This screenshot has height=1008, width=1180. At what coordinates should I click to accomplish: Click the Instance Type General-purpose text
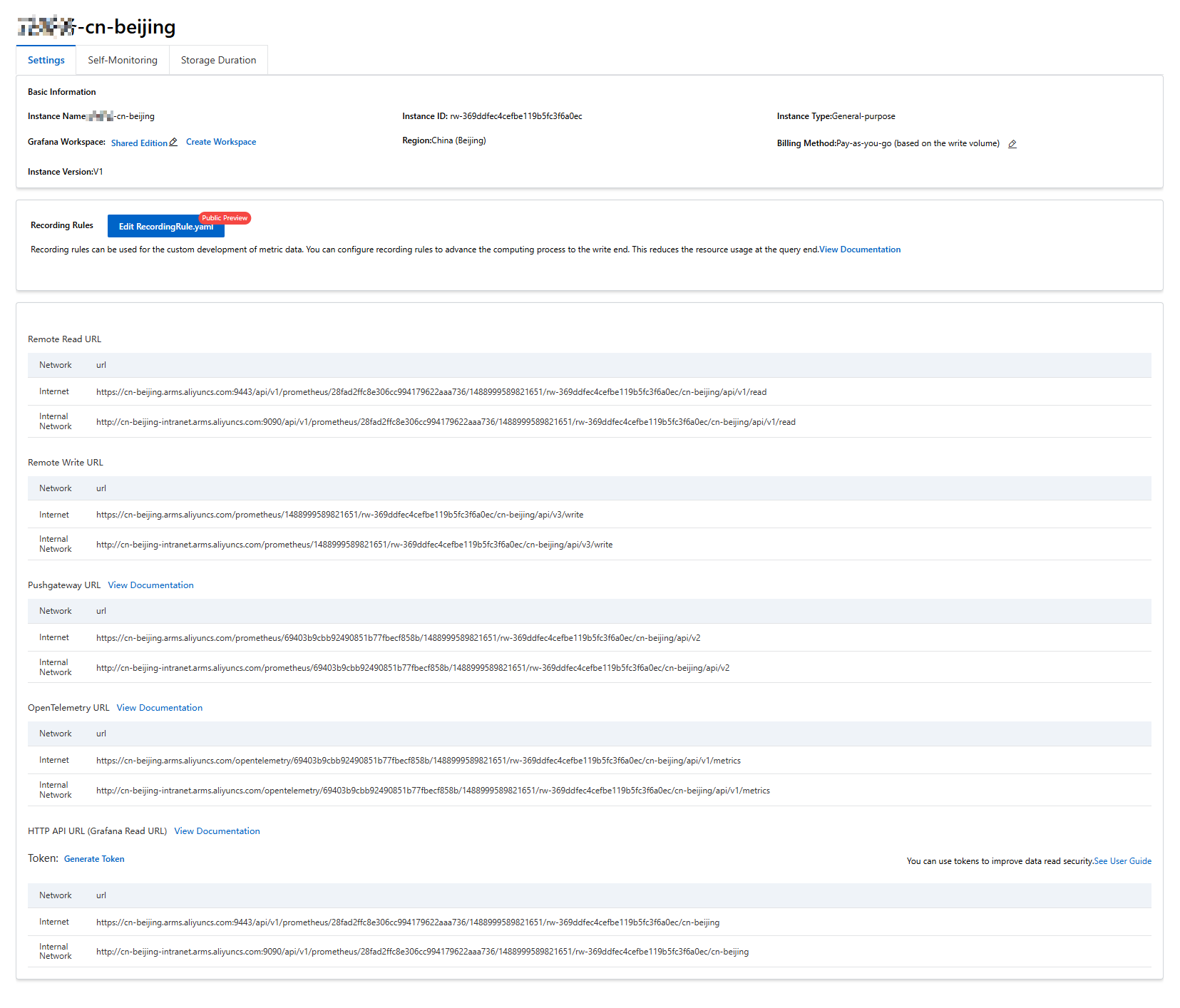pyautogui.click(x=863, y=116)
